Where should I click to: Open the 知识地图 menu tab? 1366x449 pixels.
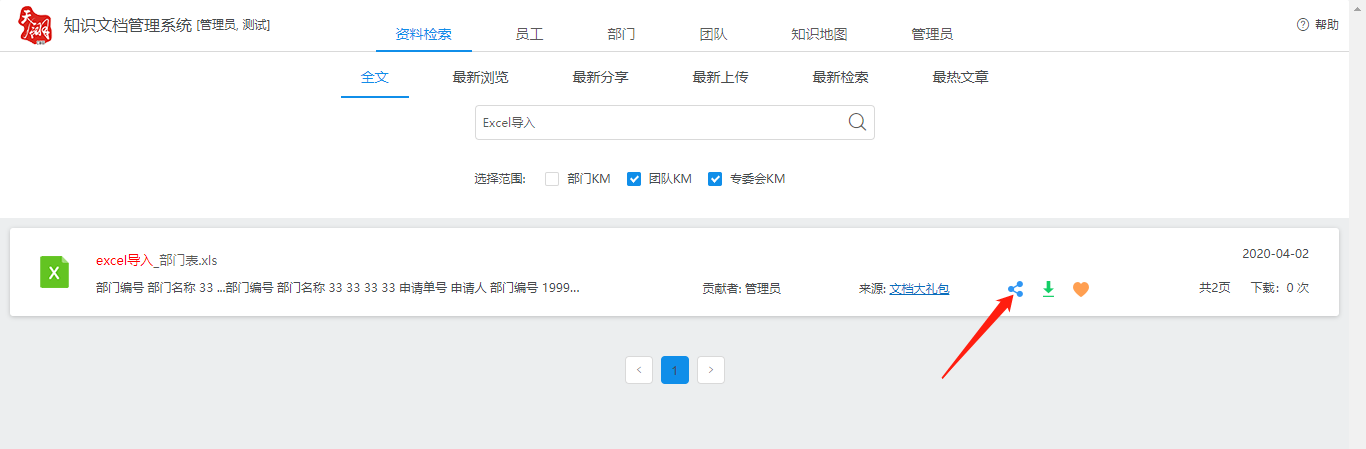tap(819, 34)
